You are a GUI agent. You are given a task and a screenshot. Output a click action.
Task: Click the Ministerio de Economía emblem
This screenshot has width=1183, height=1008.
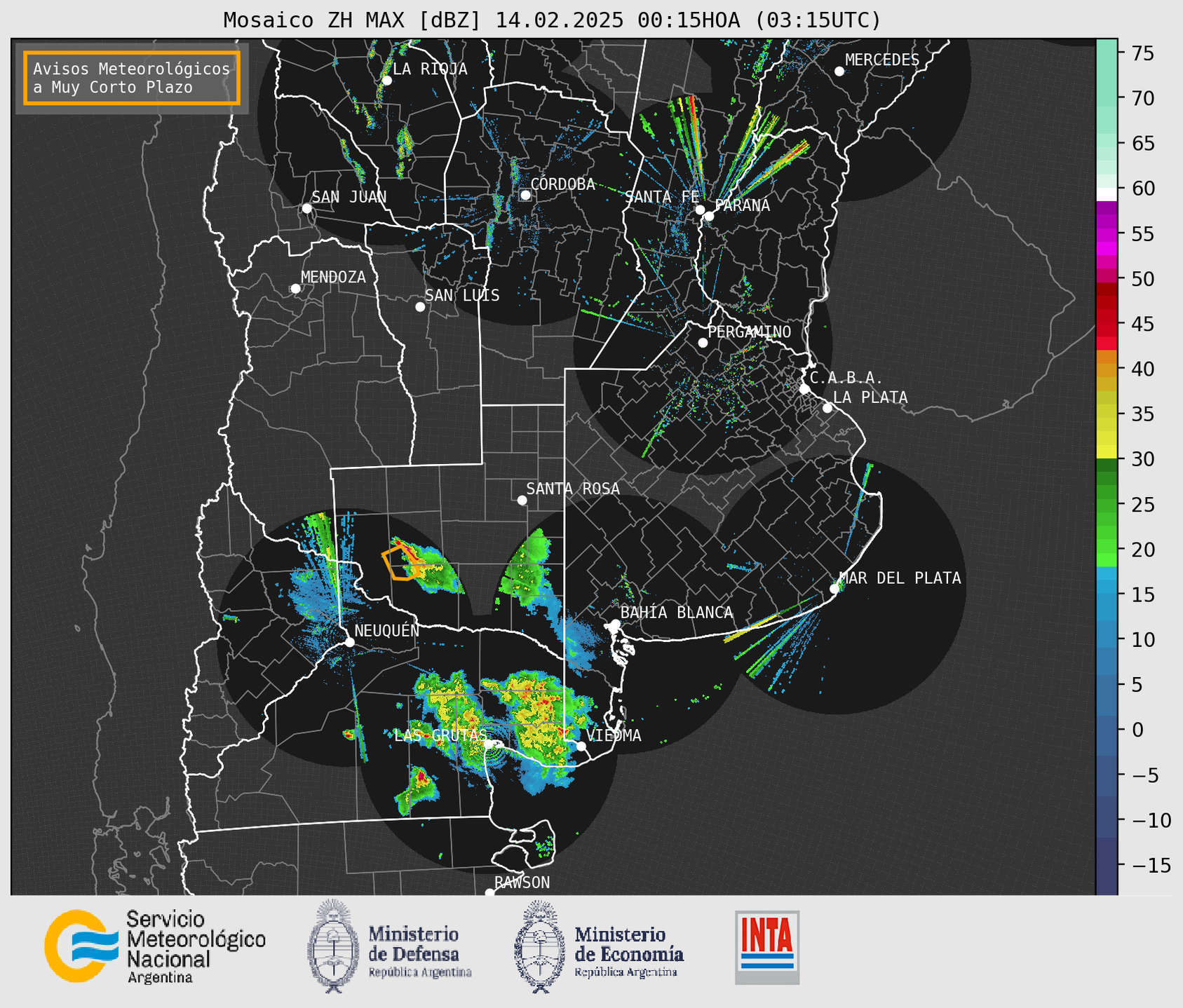pos(539,946)
